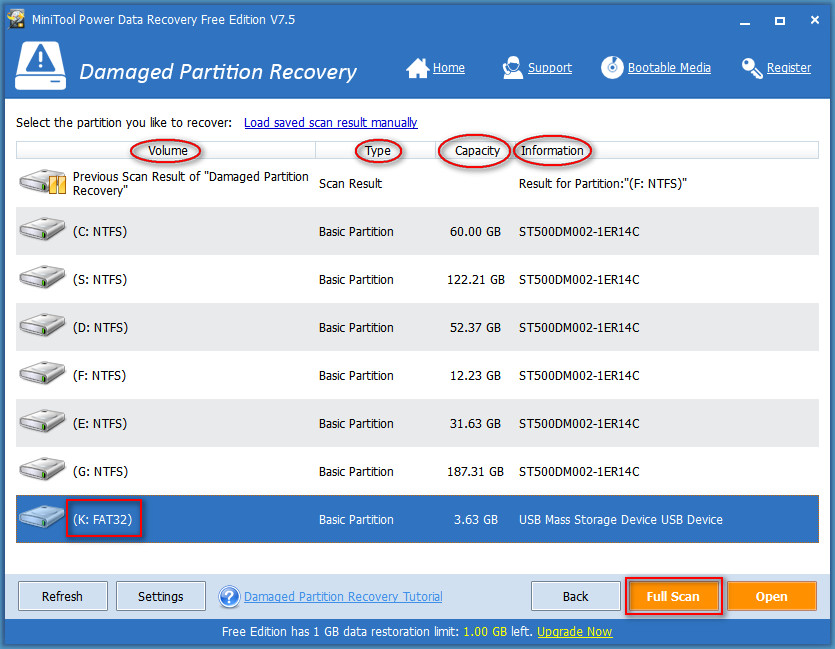
Task: Click the Scan Result type cell
Action: click(x=350, y=184)
